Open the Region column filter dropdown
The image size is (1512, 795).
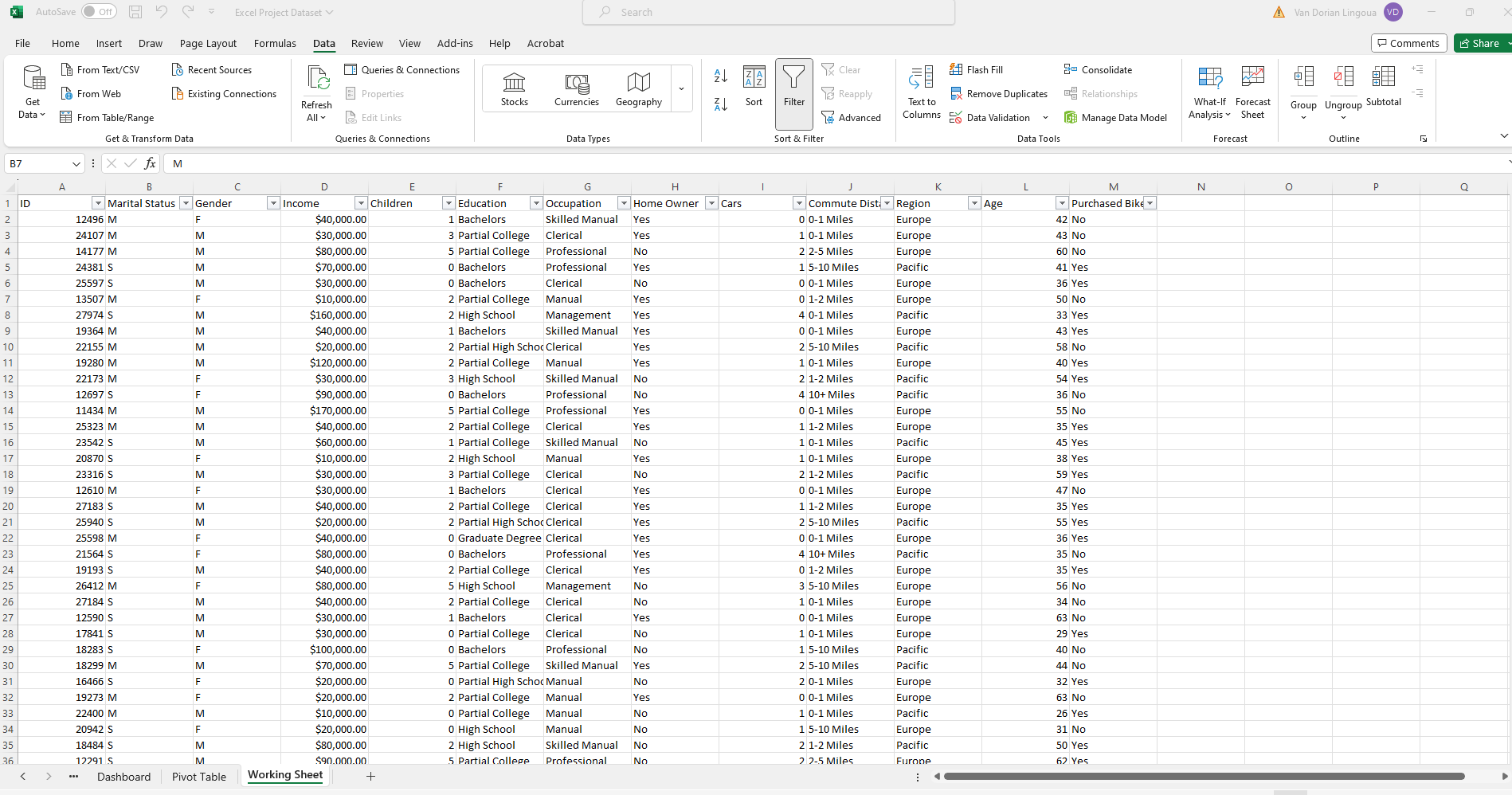[x=973, y=203]
